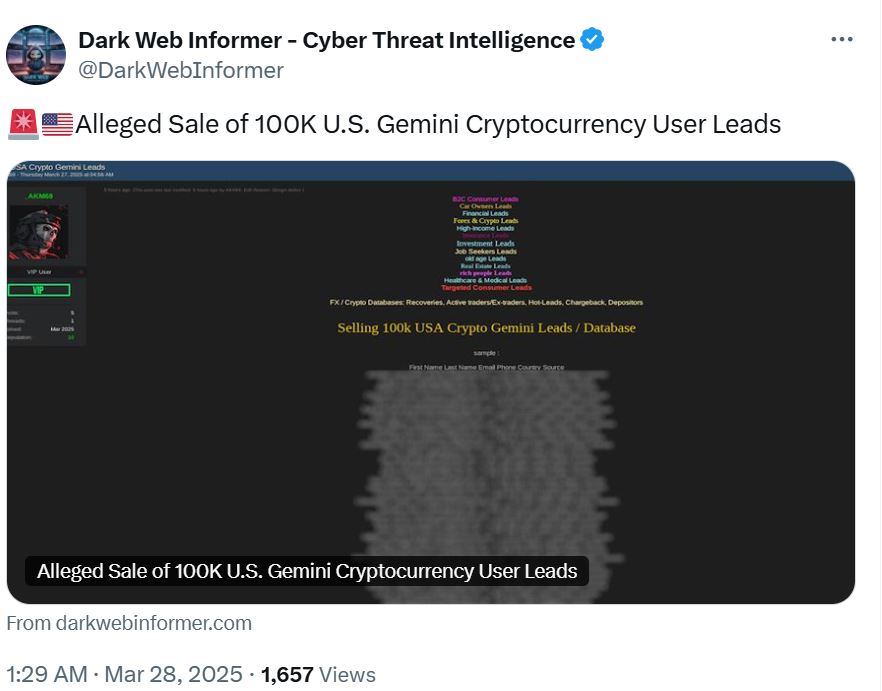This screenshot has height=691, width=882.
Task: Click the US flag emoji in tweet
Action: (x=57, y=124)
